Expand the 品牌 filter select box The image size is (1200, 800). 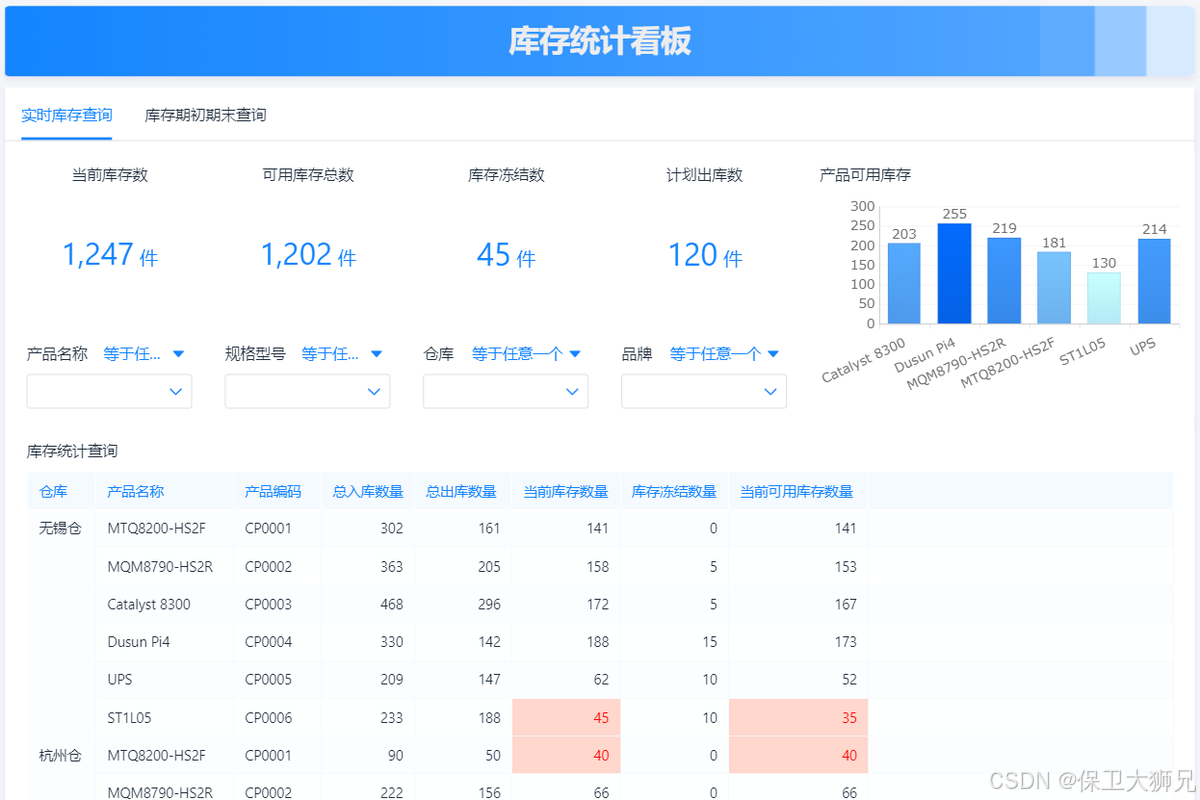click(704, 392)
